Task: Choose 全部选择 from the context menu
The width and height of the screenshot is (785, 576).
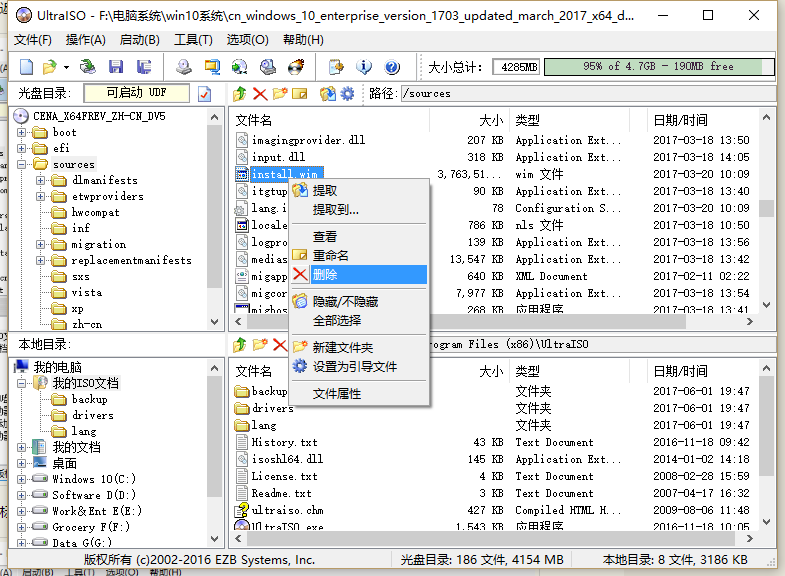Action: pyautogui.click(x=359, y=321)
